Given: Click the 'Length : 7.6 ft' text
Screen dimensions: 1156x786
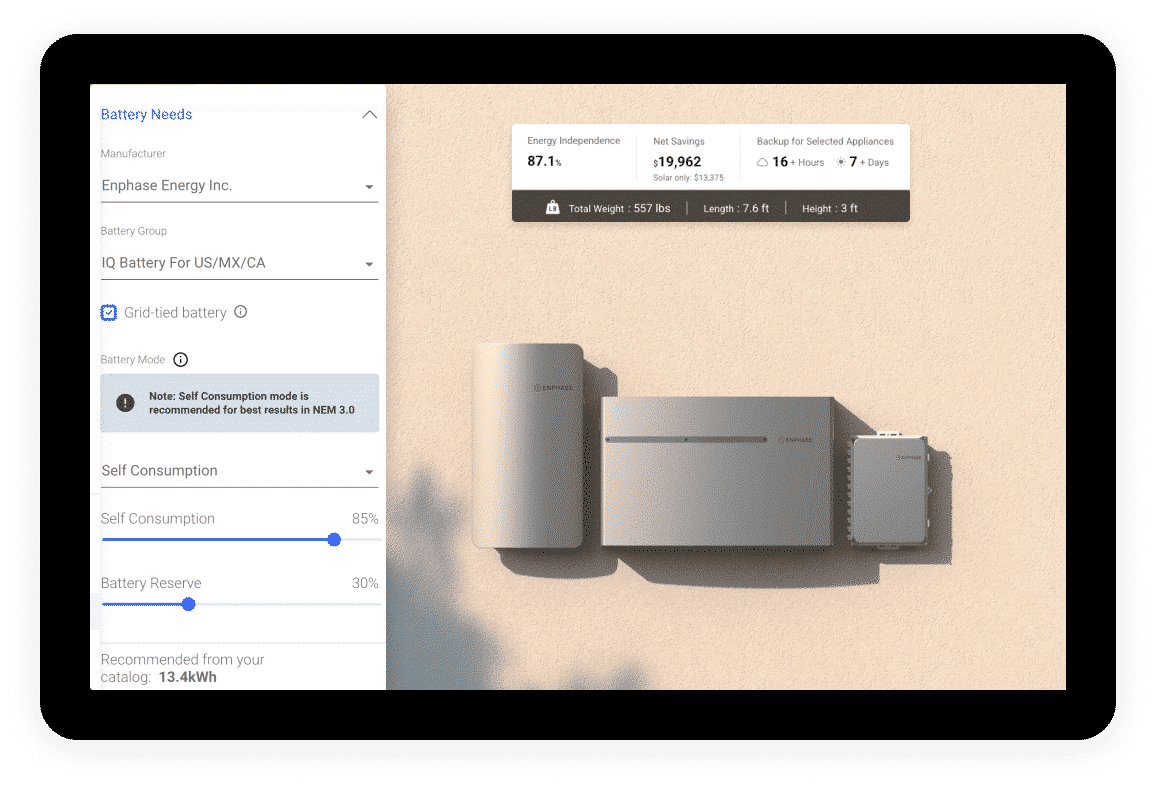Looking at the screenshot, I should click(x=736, y=209).
